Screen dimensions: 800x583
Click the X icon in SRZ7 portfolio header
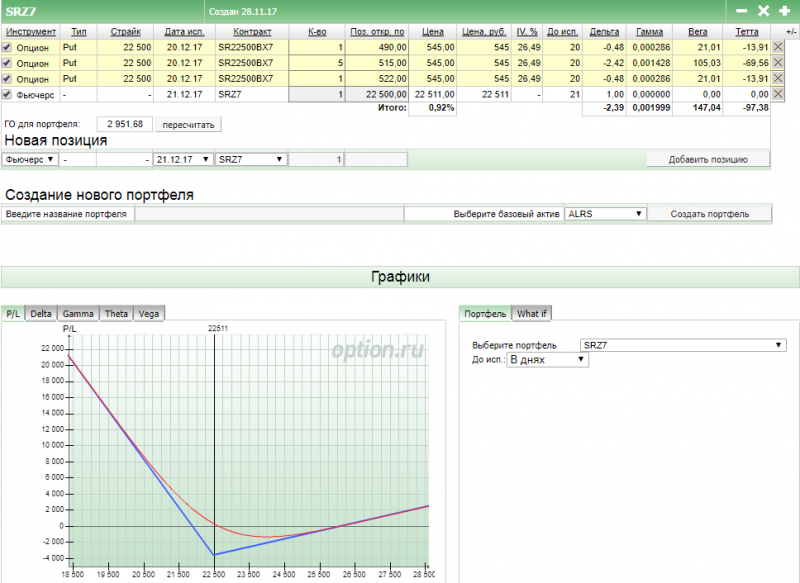pyautogui.click(x=763, y=11)
